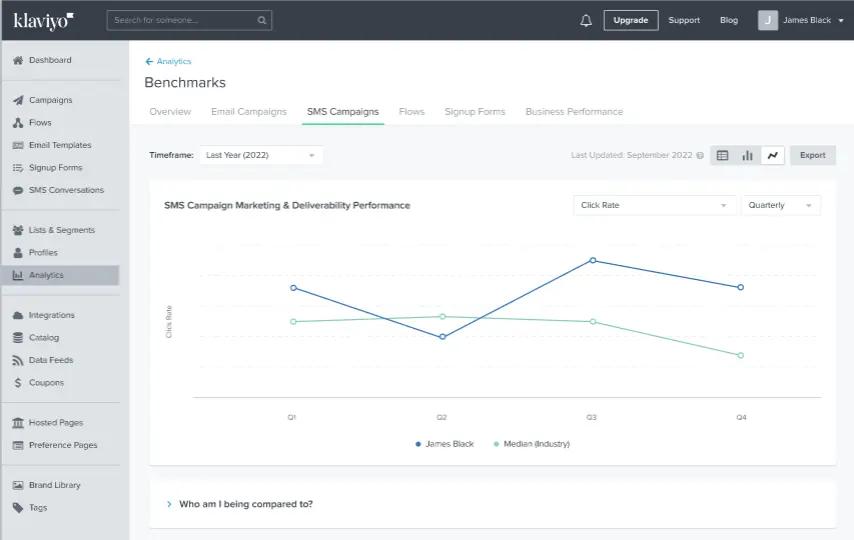Viewport: 854px width, 540px height.
Task: Switch to line chart view
Action: (772, 155)
